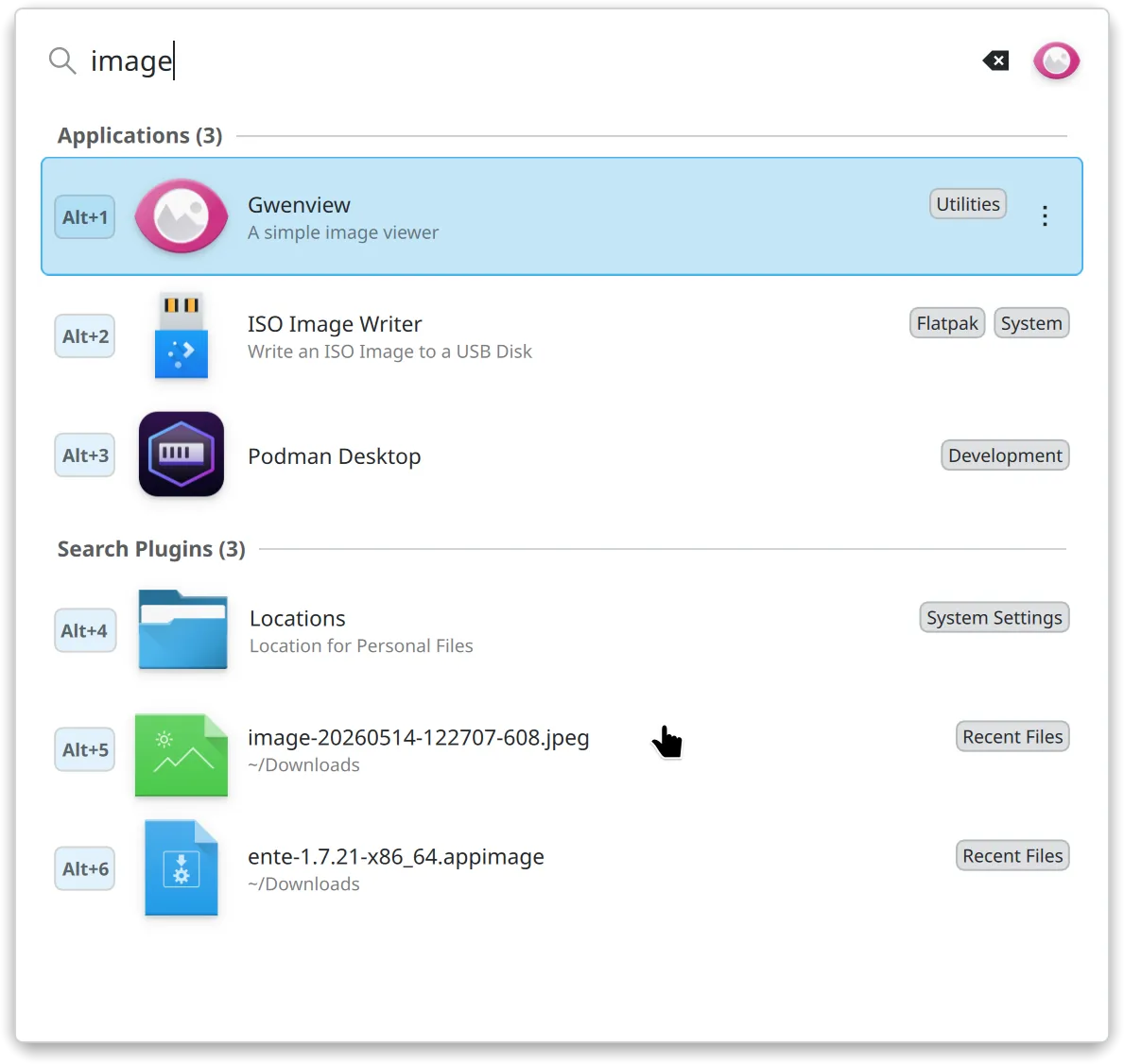The image size is (1124, 1064).
Task: Click the Podman Desktop app icon
Action: pyautogui.click(x=182, y=455)
